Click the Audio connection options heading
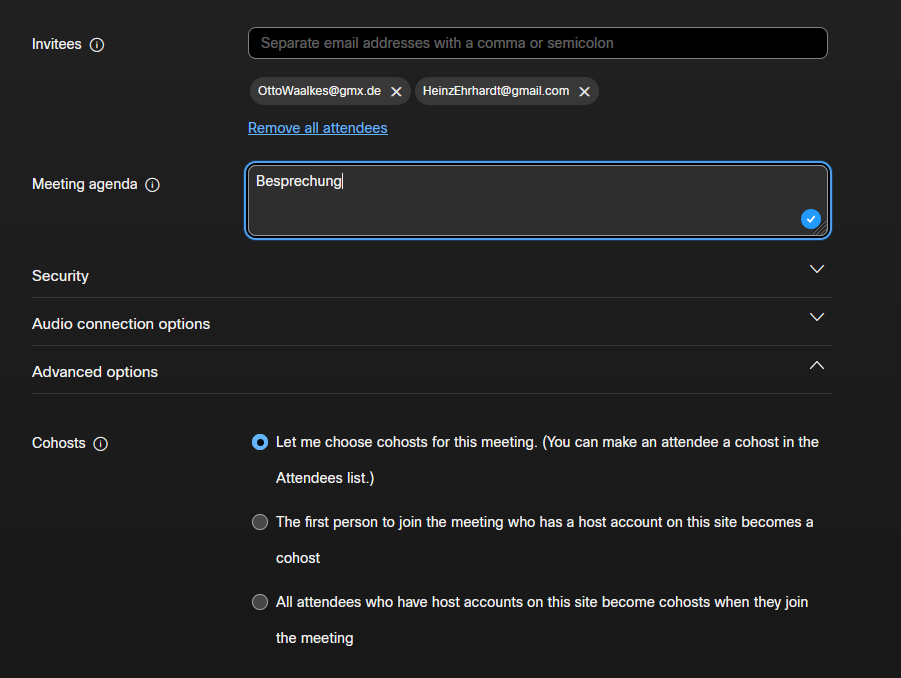The height and width of the screenshot is (678, 901). [121, 324]
